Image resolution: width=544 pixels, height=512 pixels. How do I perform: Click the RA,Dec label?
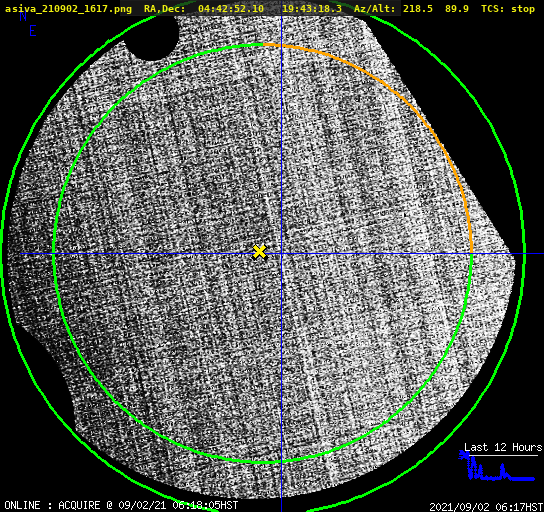click(165, 9)
